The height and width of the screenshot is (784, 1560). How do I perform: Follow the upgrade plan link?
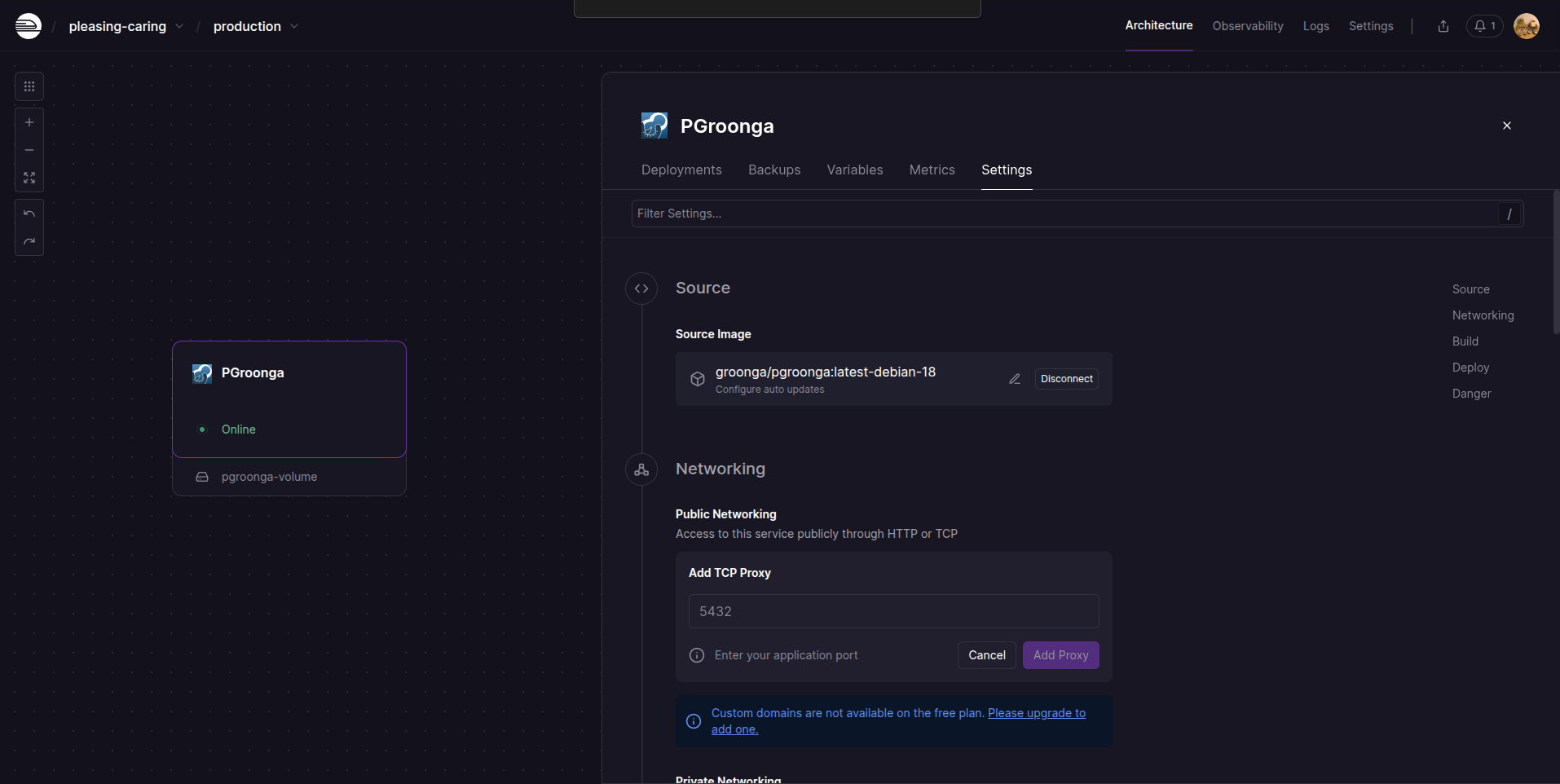[1036, 713]
